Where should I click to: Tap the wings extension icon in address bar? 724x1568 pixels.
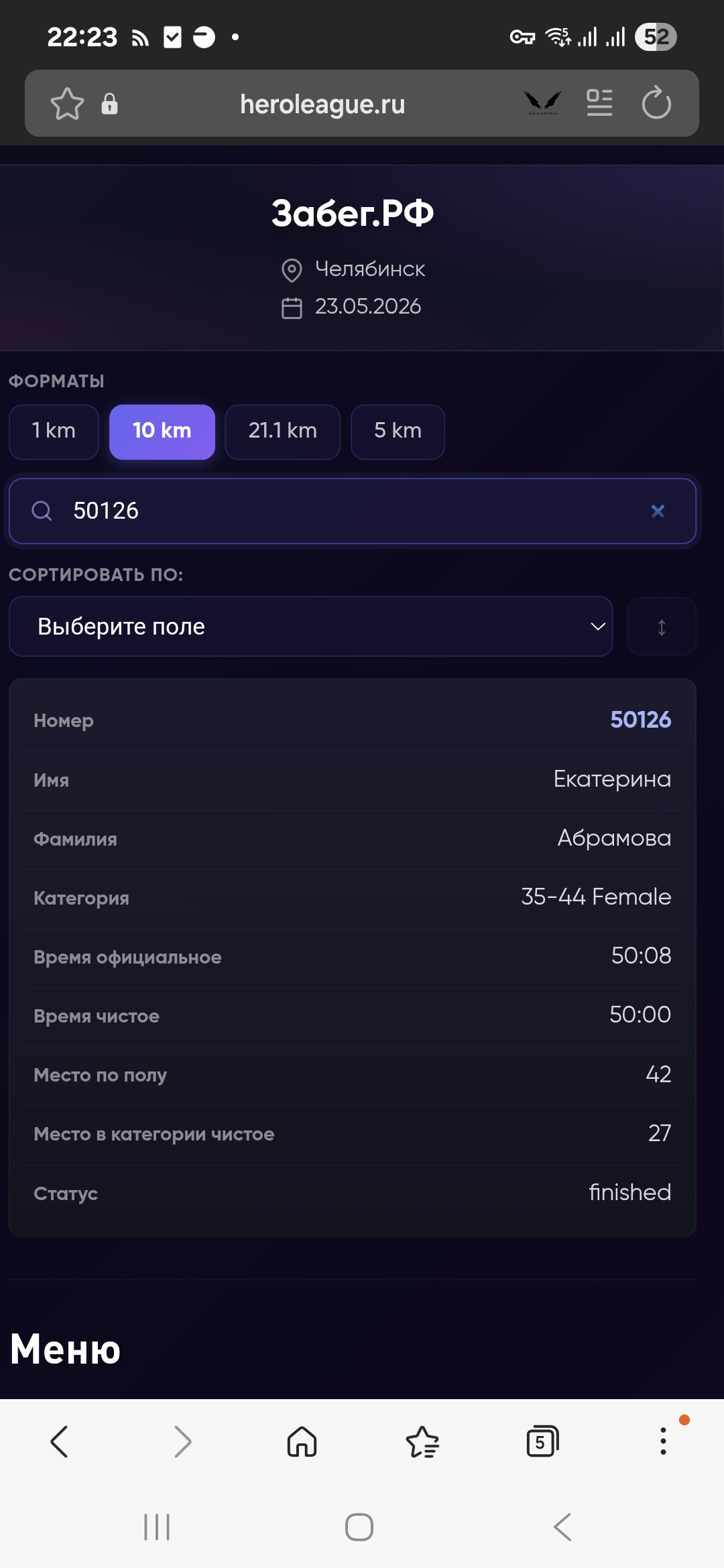point(542,103)
